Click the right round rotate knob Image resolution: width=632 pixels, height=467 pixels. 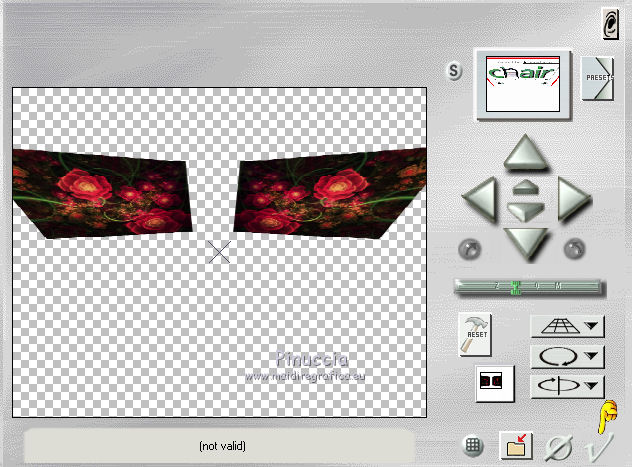pyautogui.click(x=574, y=249)
